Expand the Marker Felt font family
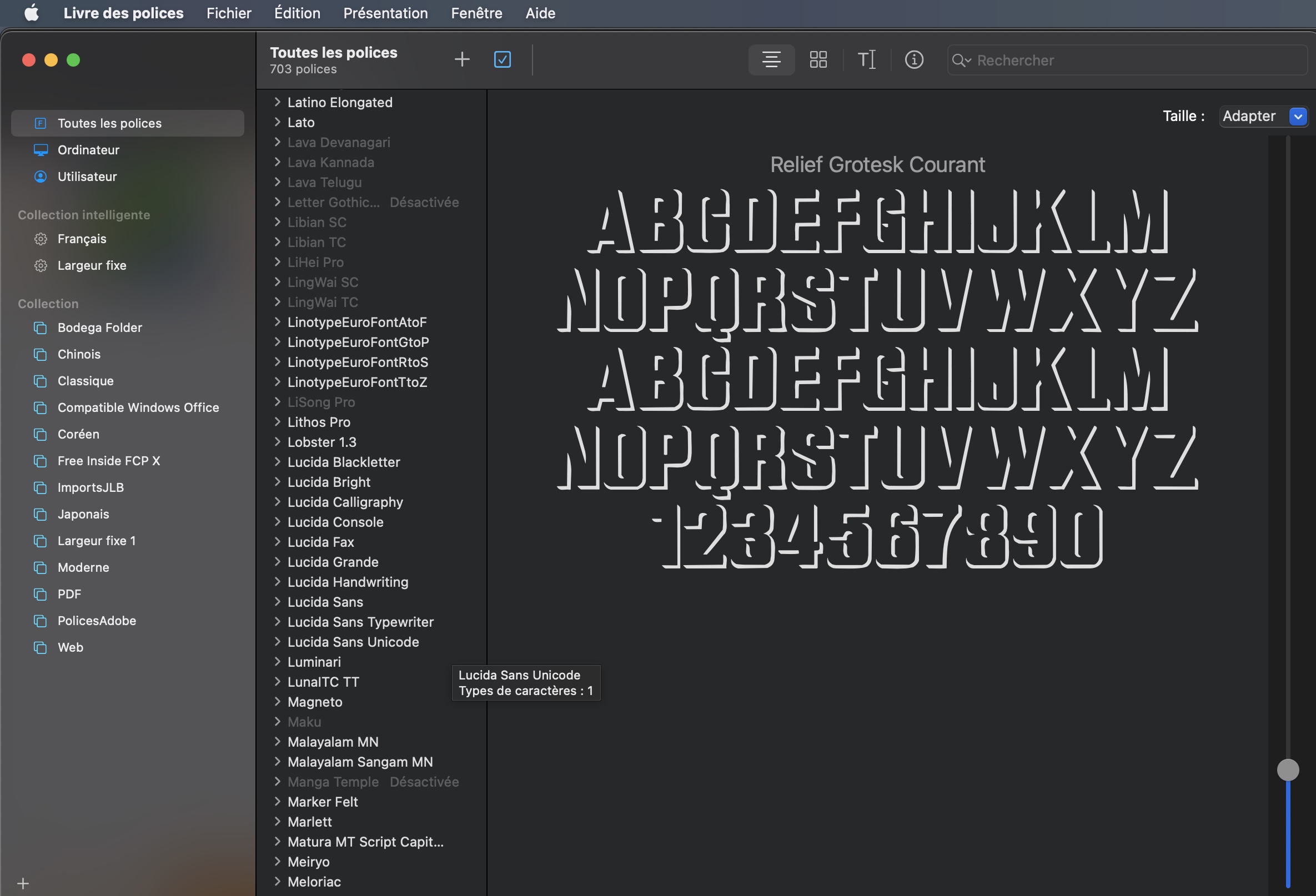The height and width of the screenshot is (896, 1316). (278, 802)
